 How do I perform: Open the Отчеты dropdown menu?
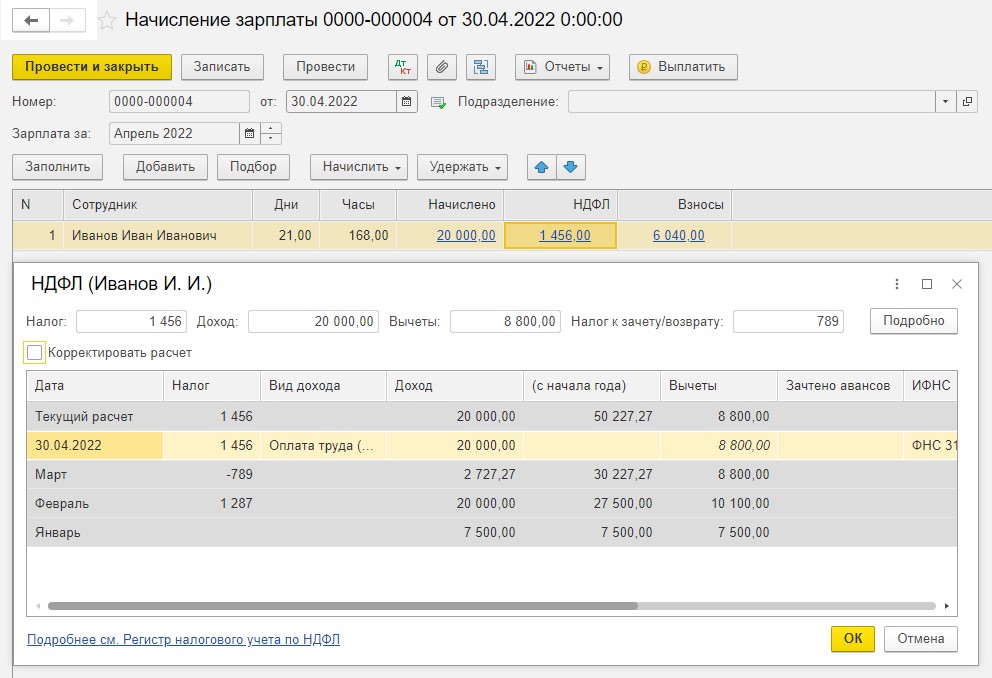point(562,67)
